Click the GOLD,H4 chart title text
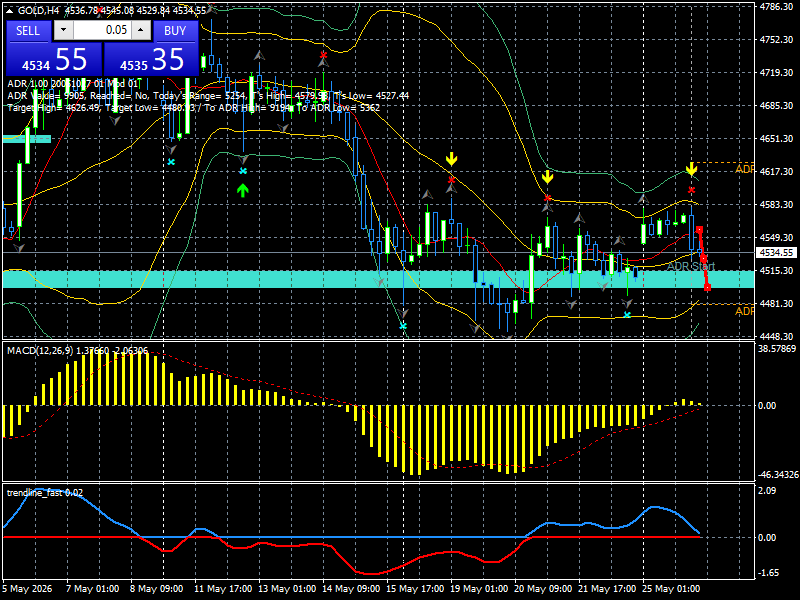Image resolution: width=800 pixels, height=600 pixels. pyautogui.click(x=39, y=11)
